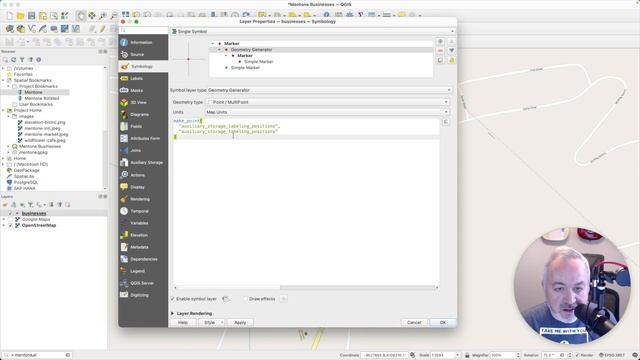Viewport: 640px width, 360px height.
Task: Click the Temporal clock icon
Action: click(x=124, y=211)
